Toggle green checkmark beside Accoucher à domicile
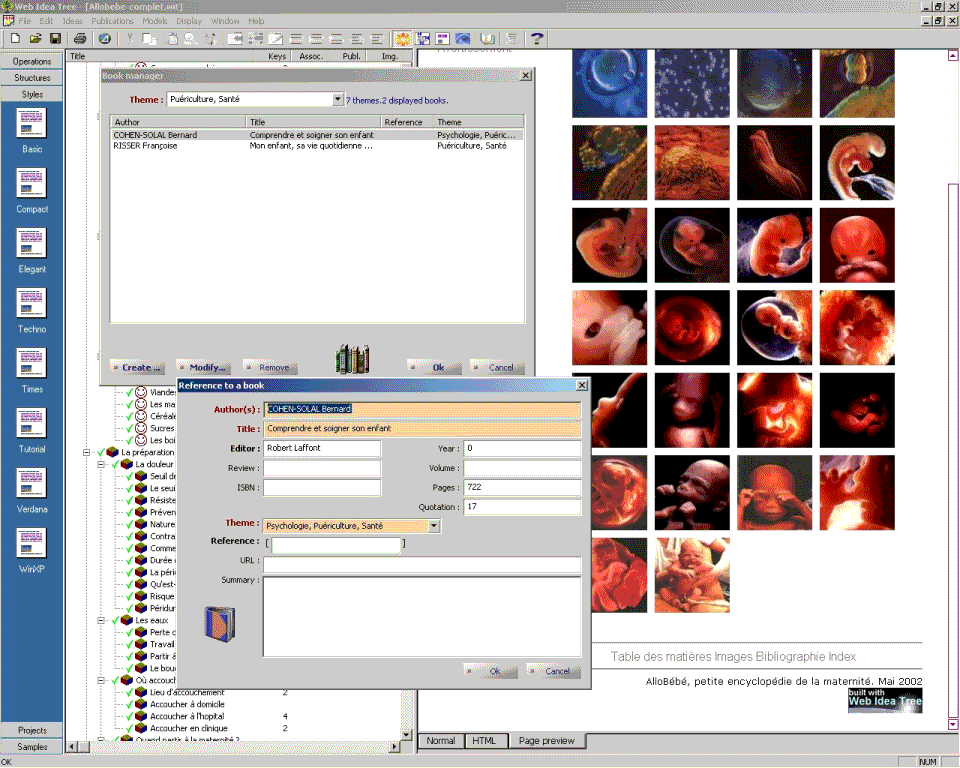Screen dimensions: 960x768 click(x=129, y=704)
